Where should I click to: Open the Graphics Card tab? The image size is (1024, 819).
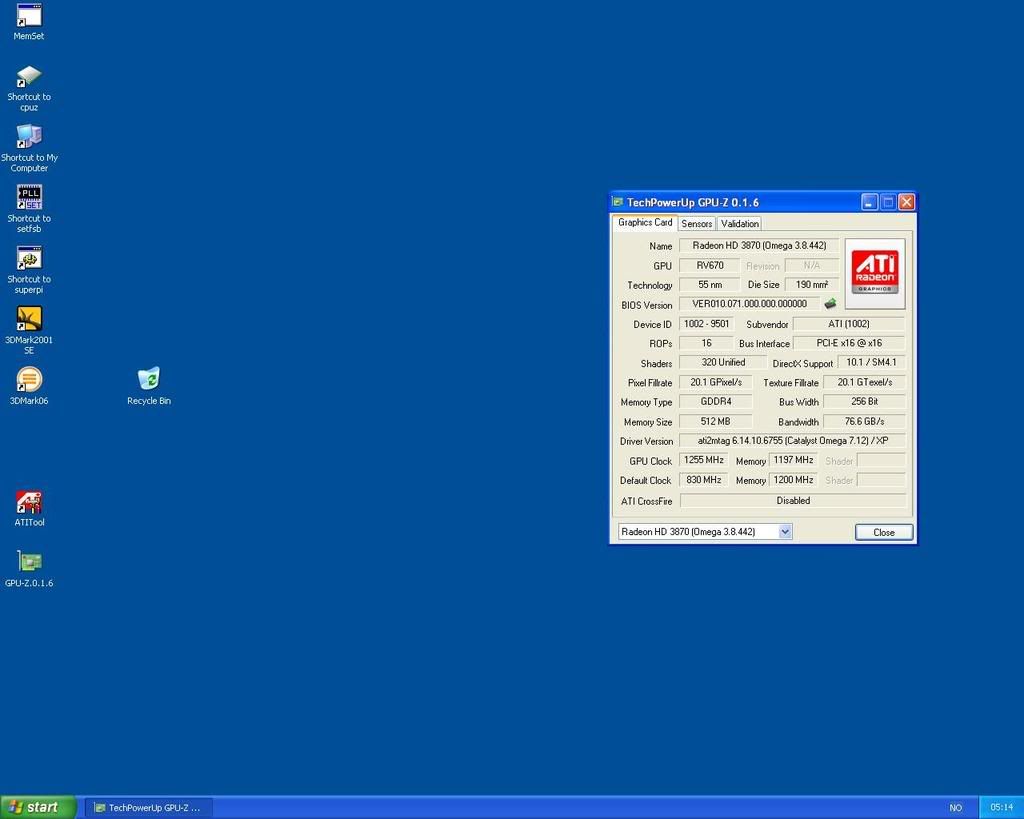point(645,223)
